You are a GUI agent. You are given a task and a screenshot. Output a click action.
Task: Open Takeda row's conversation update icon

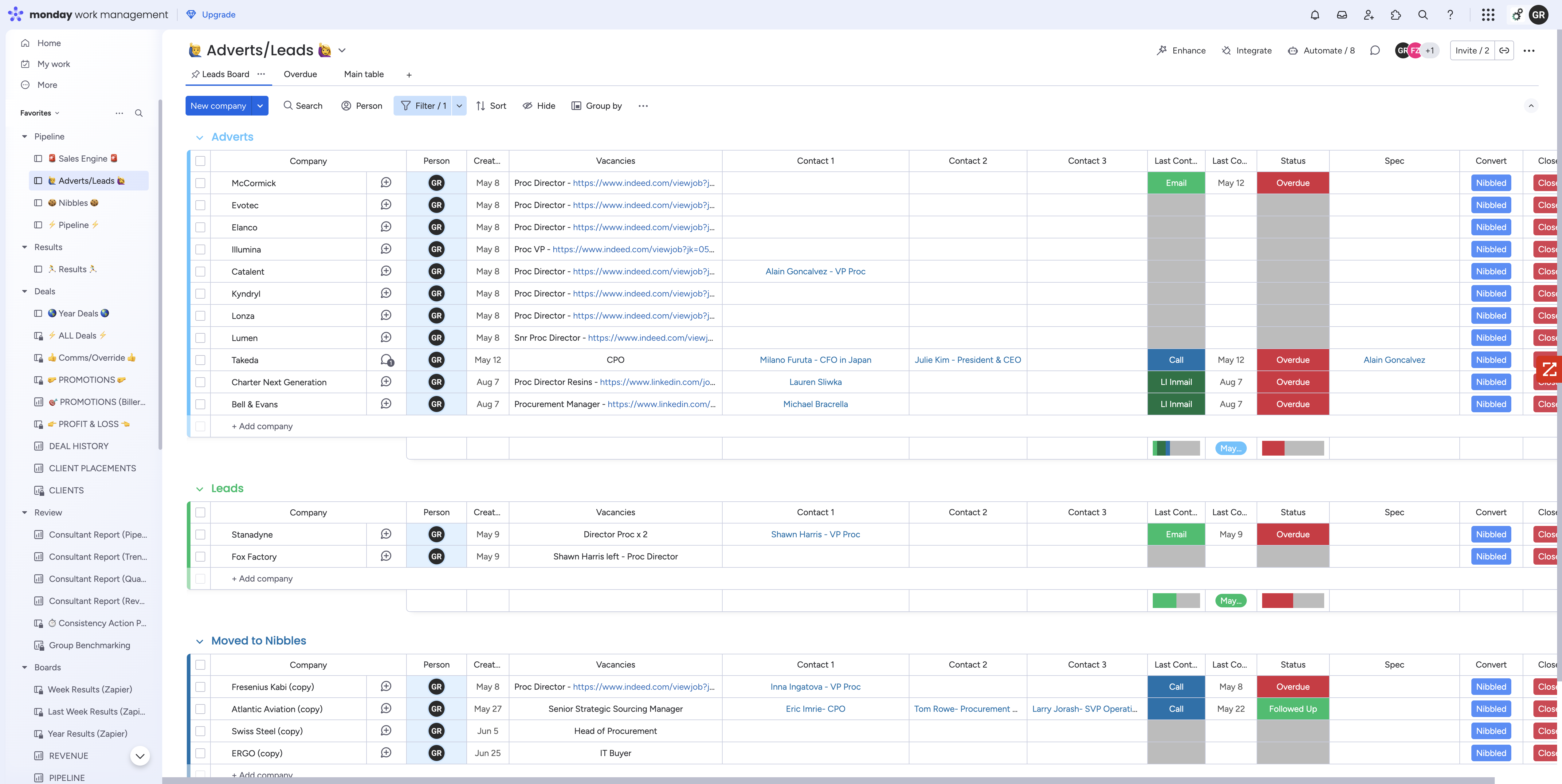pos(386,359)
